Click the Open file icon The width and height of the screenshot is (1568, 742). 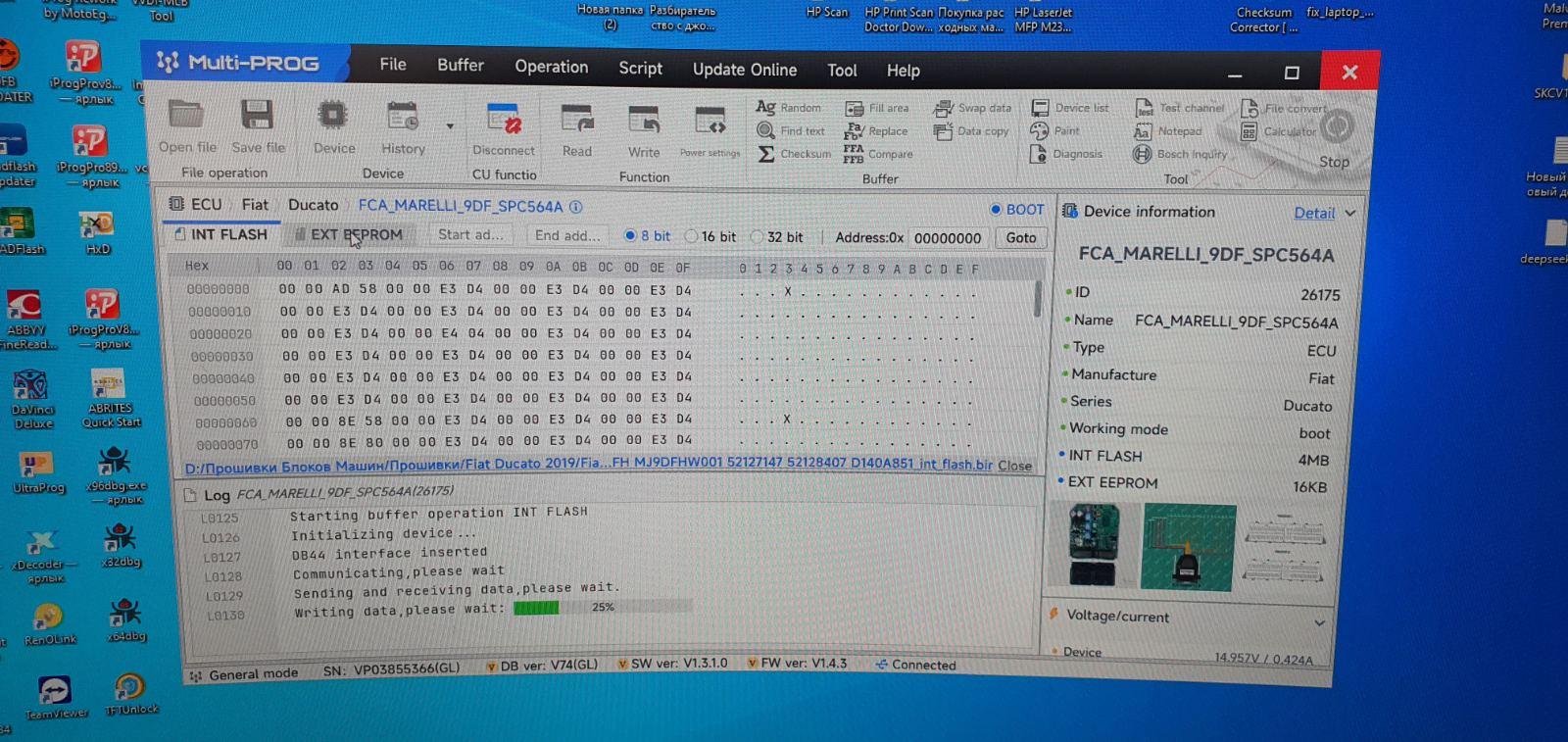pos(186,115)
